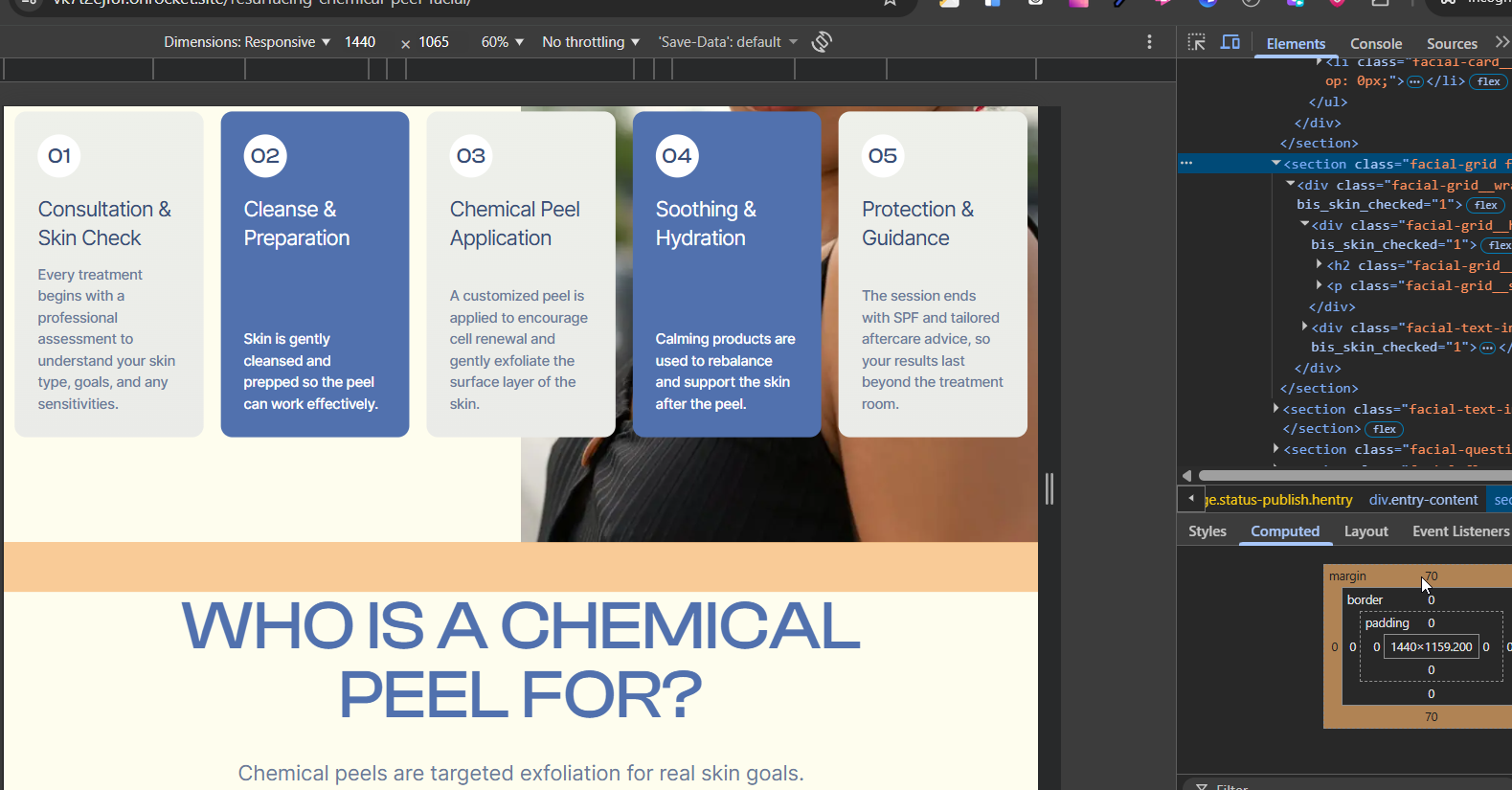Click the breadcrumb scroll-left arrow
1512x790 pixels.
[1190, 499]
